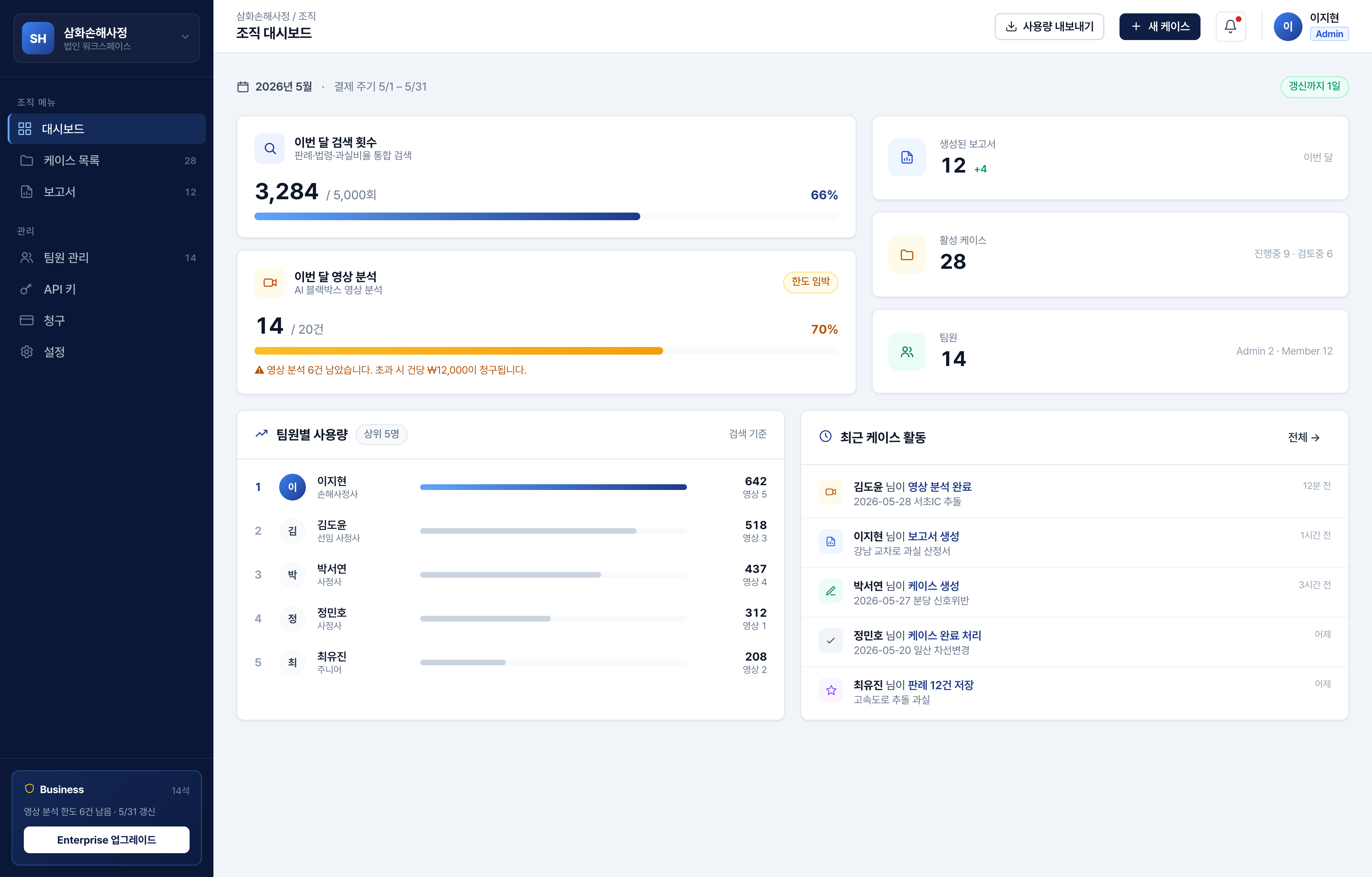Open the 보고서 생성 activity link
Screen dimensions: 1372x877
[x=933, y=536]
